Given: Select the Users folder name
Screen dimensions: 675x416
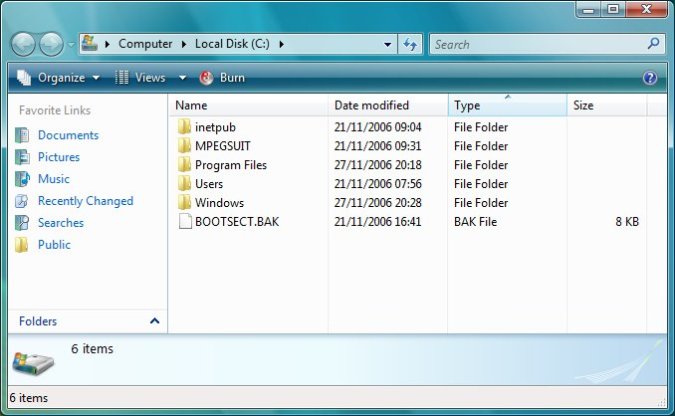Looking at the screenshot, I should 209,184.
